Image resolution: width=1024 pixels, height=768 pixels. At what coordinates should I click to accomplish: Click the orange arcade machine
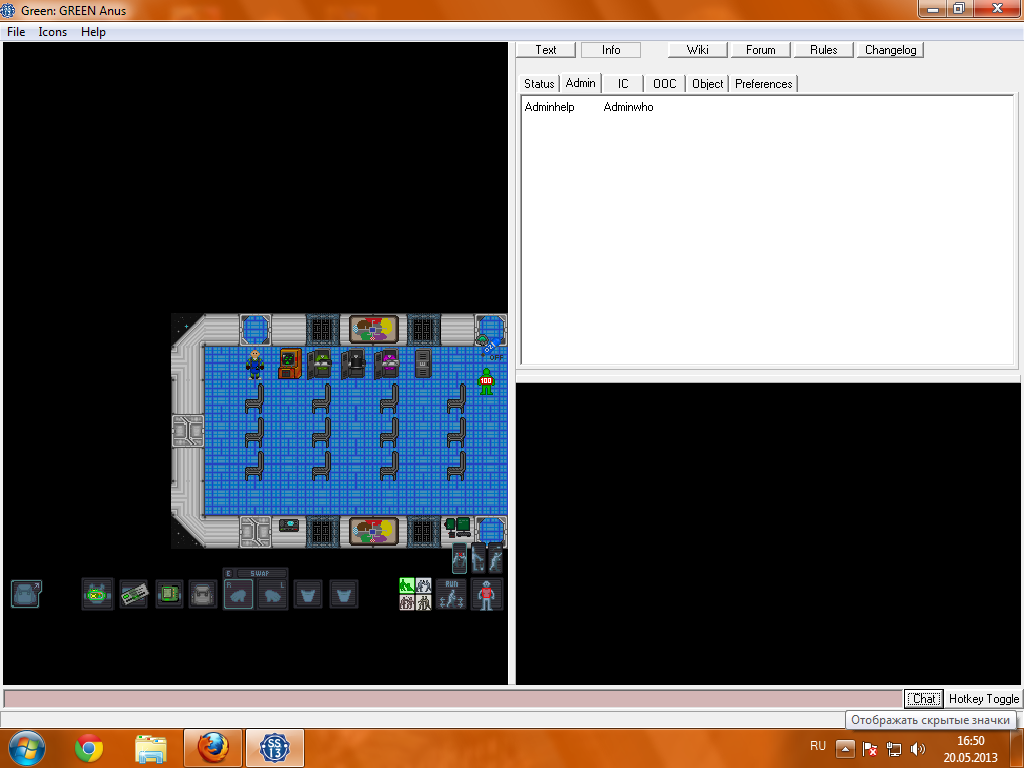point(289,364)
